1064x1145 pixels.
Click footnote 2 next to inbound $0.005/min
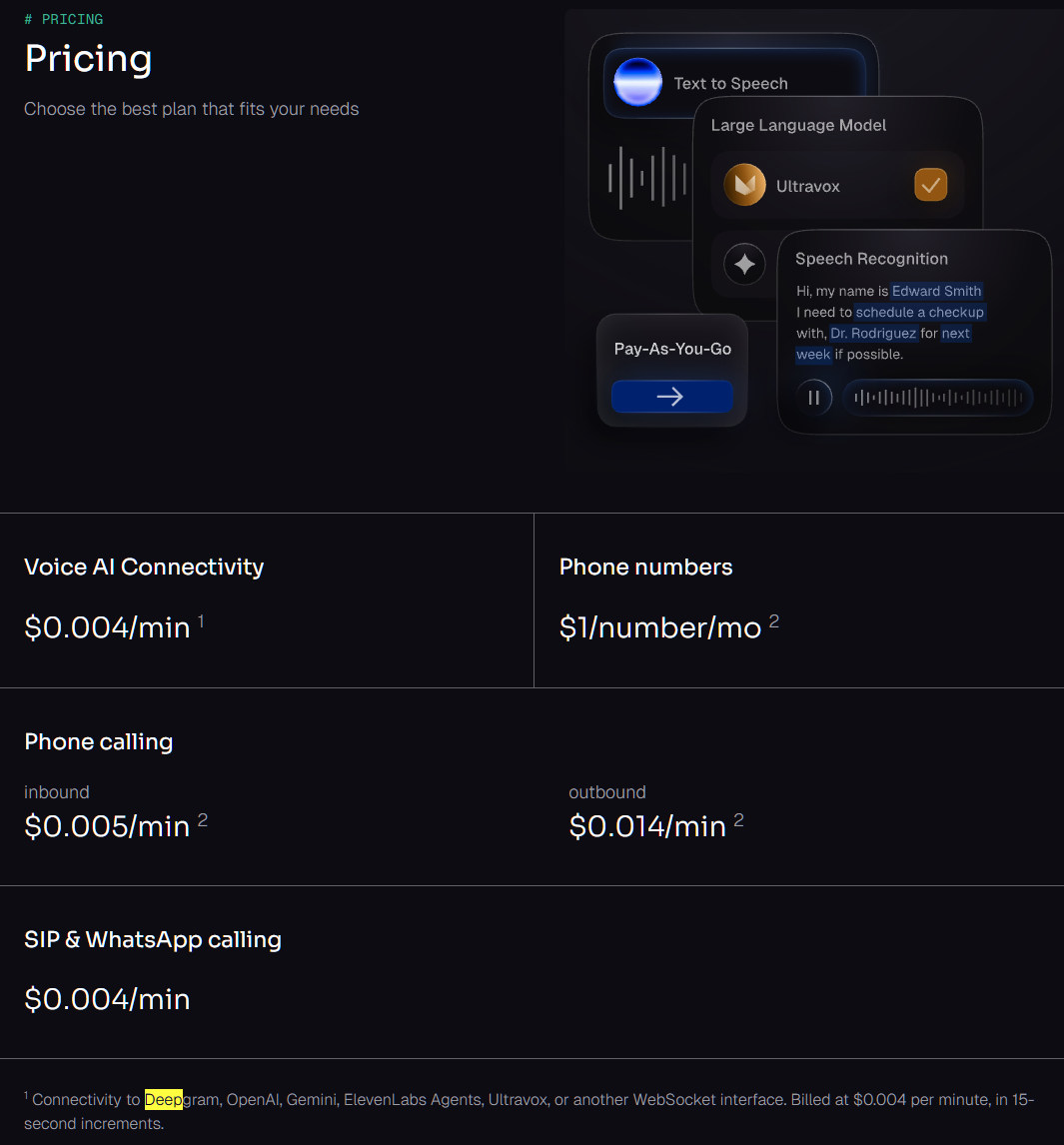pyautogui.click(x=202, y=820)
